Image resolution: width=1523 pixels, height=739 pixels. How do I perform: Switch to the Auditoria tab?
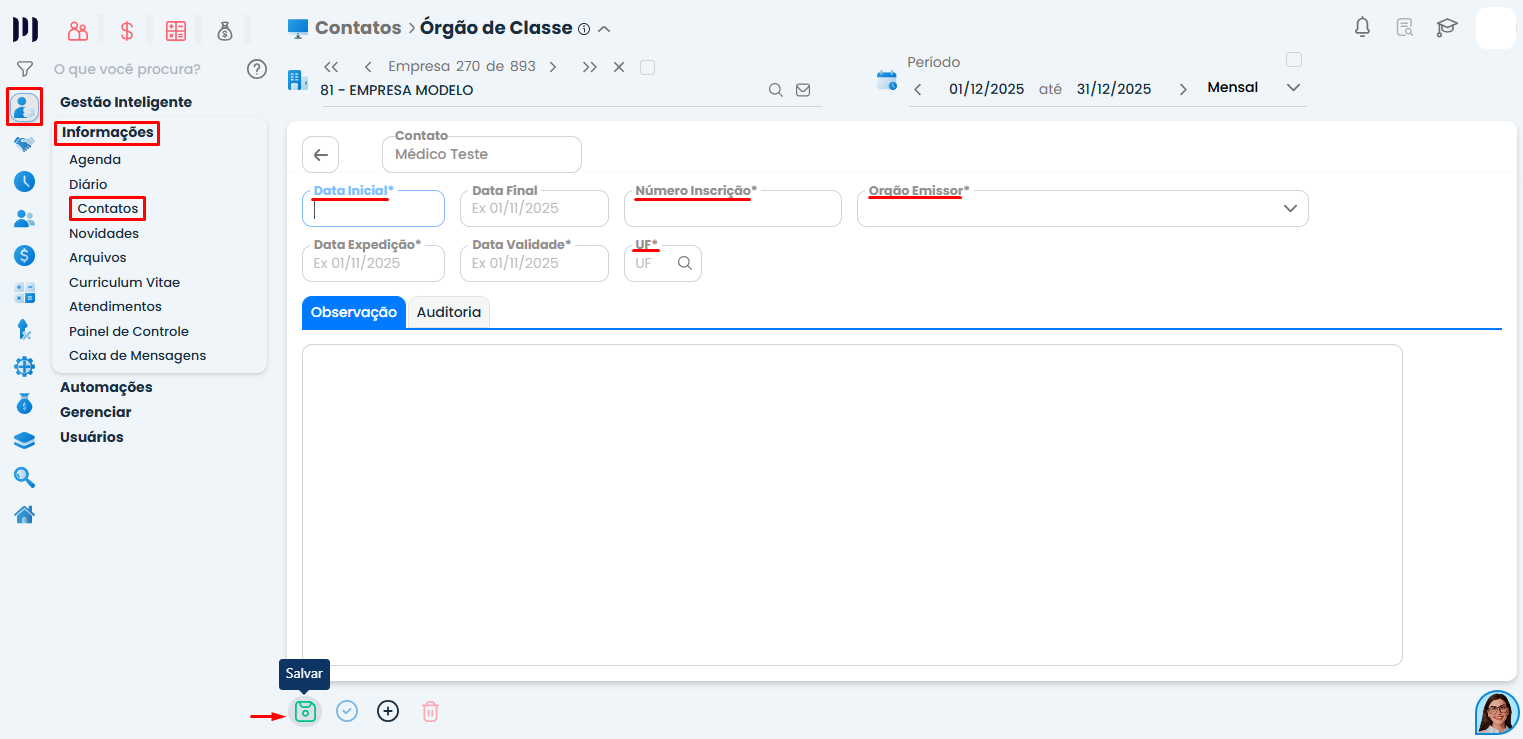click(x=449, y=312)
